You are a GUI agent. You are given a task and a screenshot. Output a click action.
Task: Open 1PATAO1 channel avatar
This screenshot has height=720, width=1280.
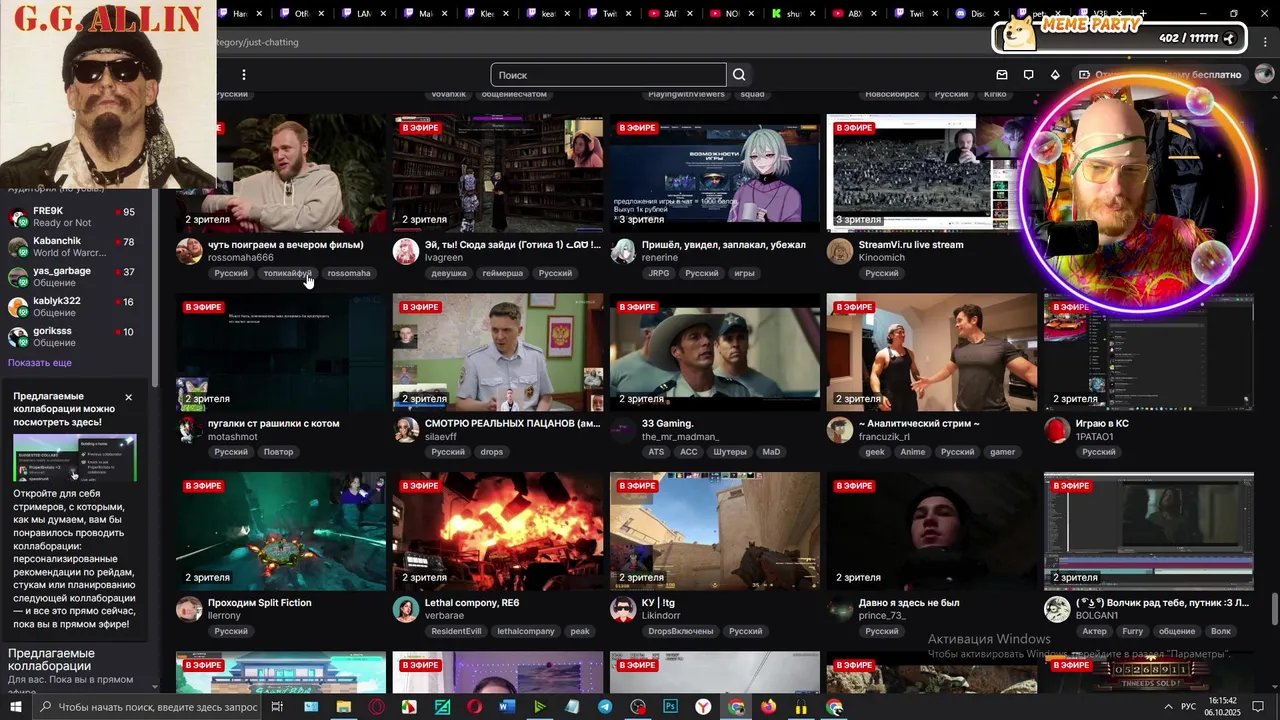(1057, 430)
